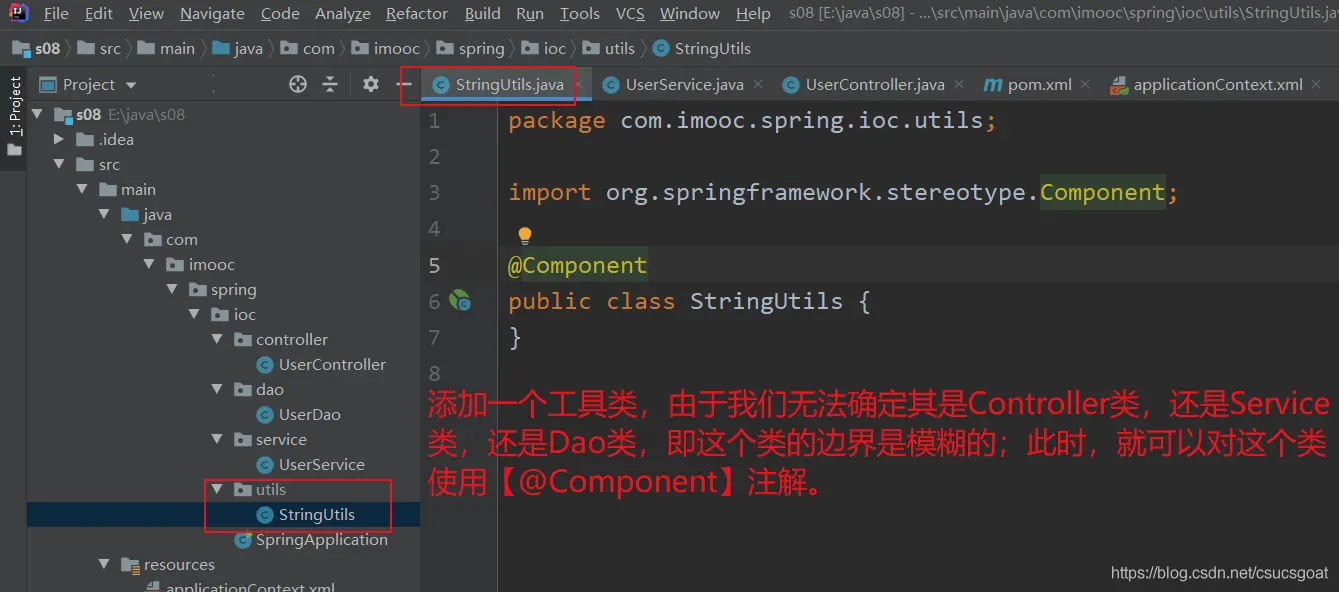Collapse the dao package
1339x592 pixels.
pos(217,389)
